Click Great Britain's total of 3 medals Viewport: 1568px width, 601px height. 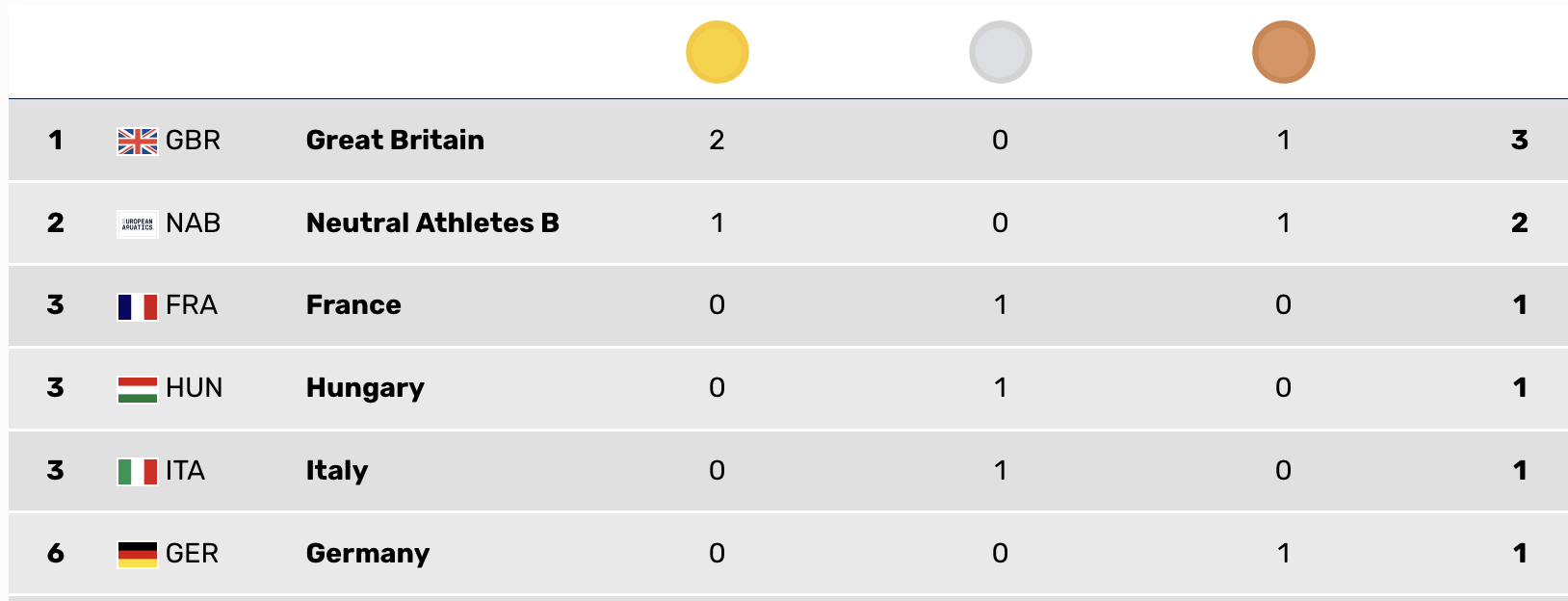(x=1520, y=141)
